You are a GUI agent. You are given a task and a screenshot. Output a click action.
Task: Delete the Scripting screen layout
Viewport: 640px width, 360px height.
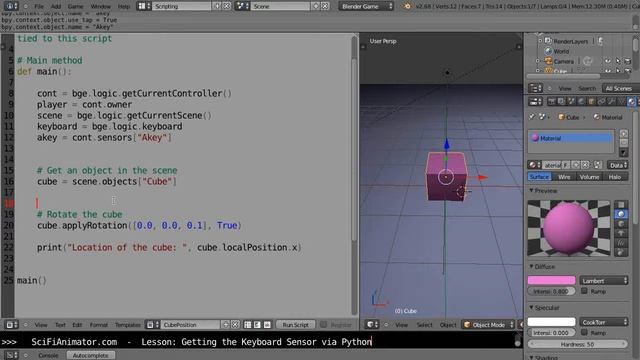(226, 6)
